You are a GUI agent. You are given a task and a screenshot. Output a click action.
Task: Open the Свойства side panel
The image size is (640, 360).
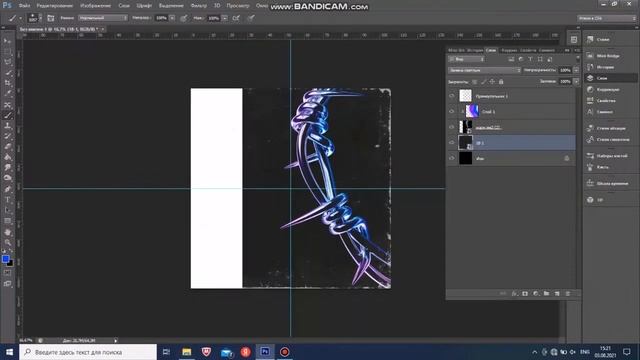pyautogui.click(x=606, y=100)
